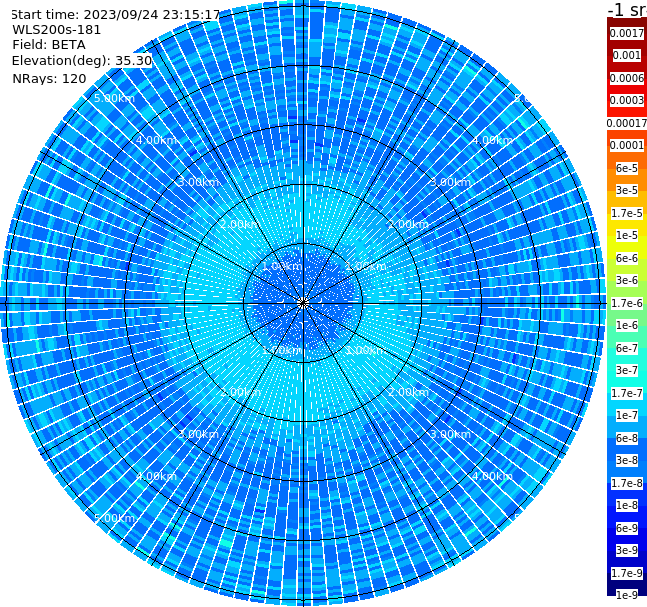Screen dimensions: 647x607
Task: Click the 1.7e-7 colorbar label
Action: pos(627,393)
